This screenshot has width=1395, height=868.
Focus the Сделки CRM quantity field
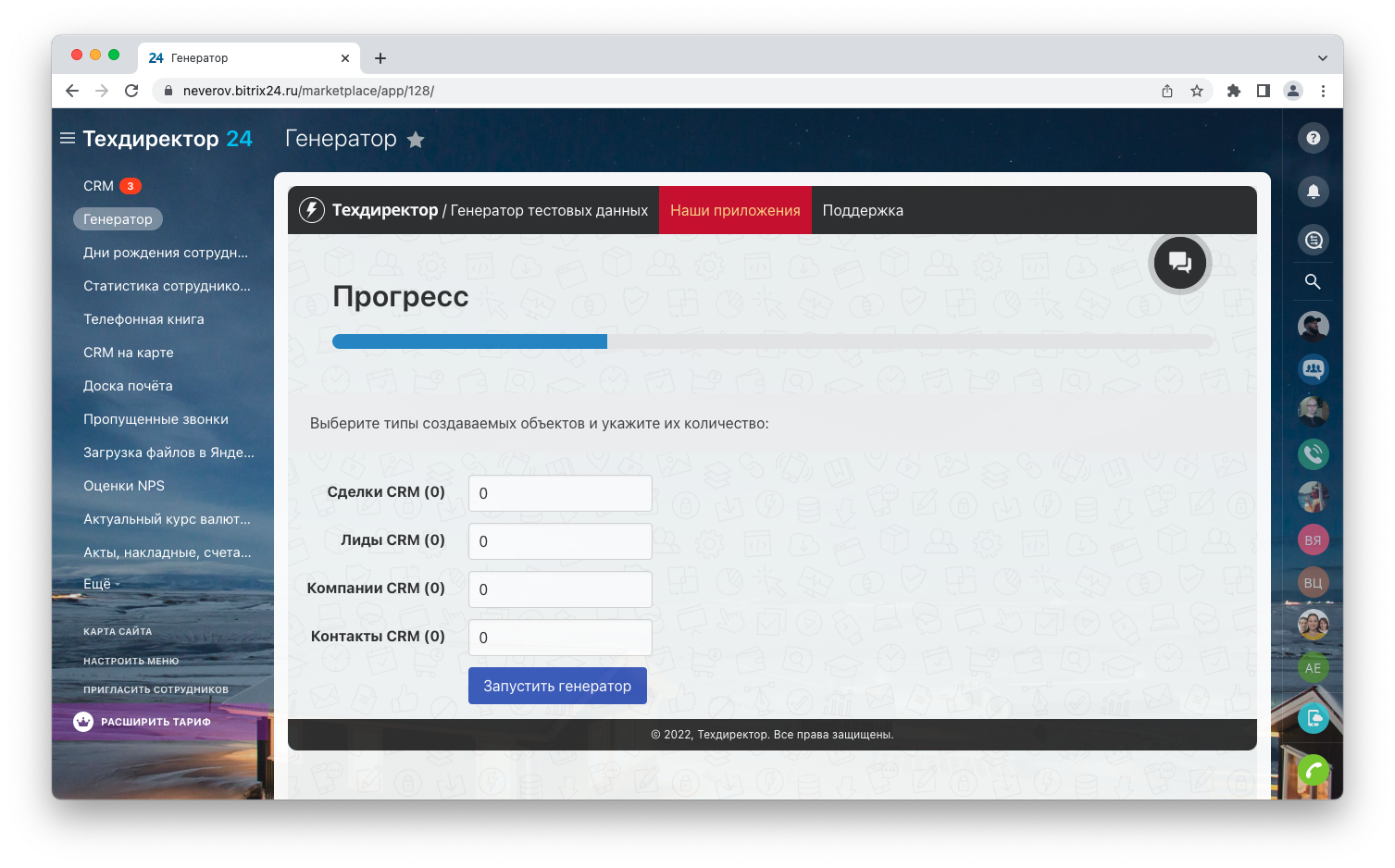coord(560,493)
